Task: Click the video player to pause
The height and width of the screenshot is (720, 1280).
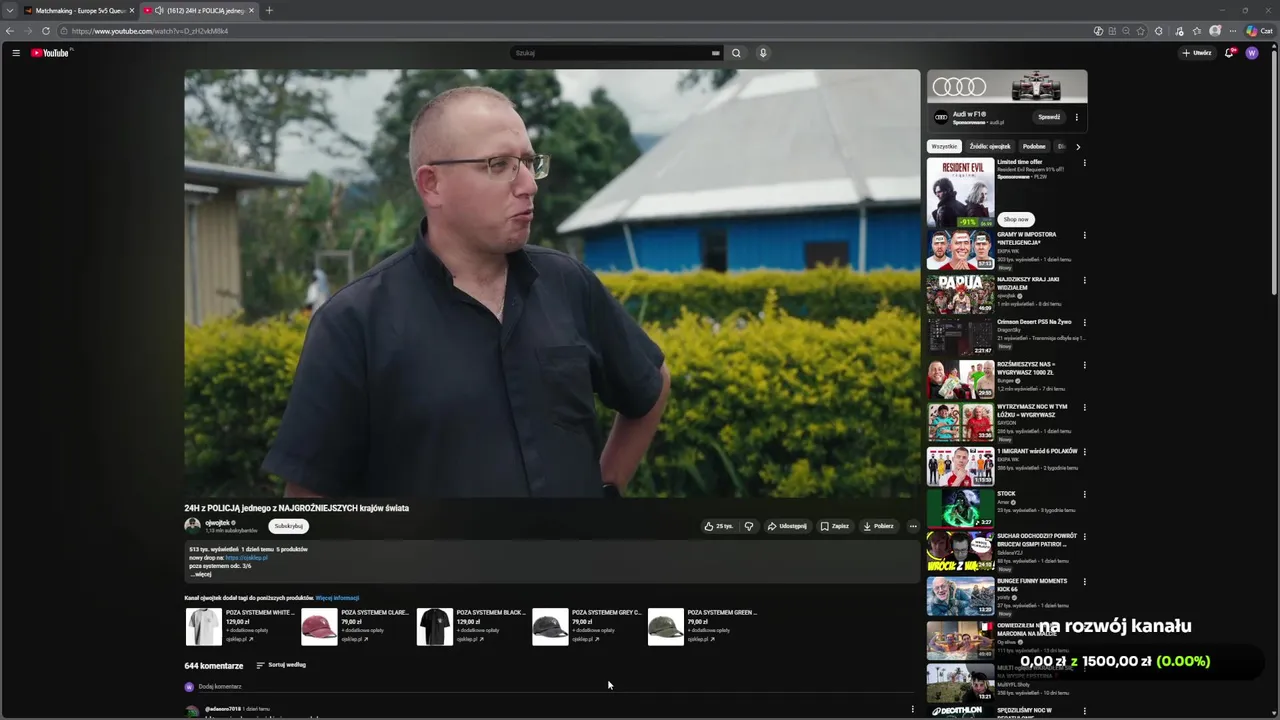Action: (552, 283)
